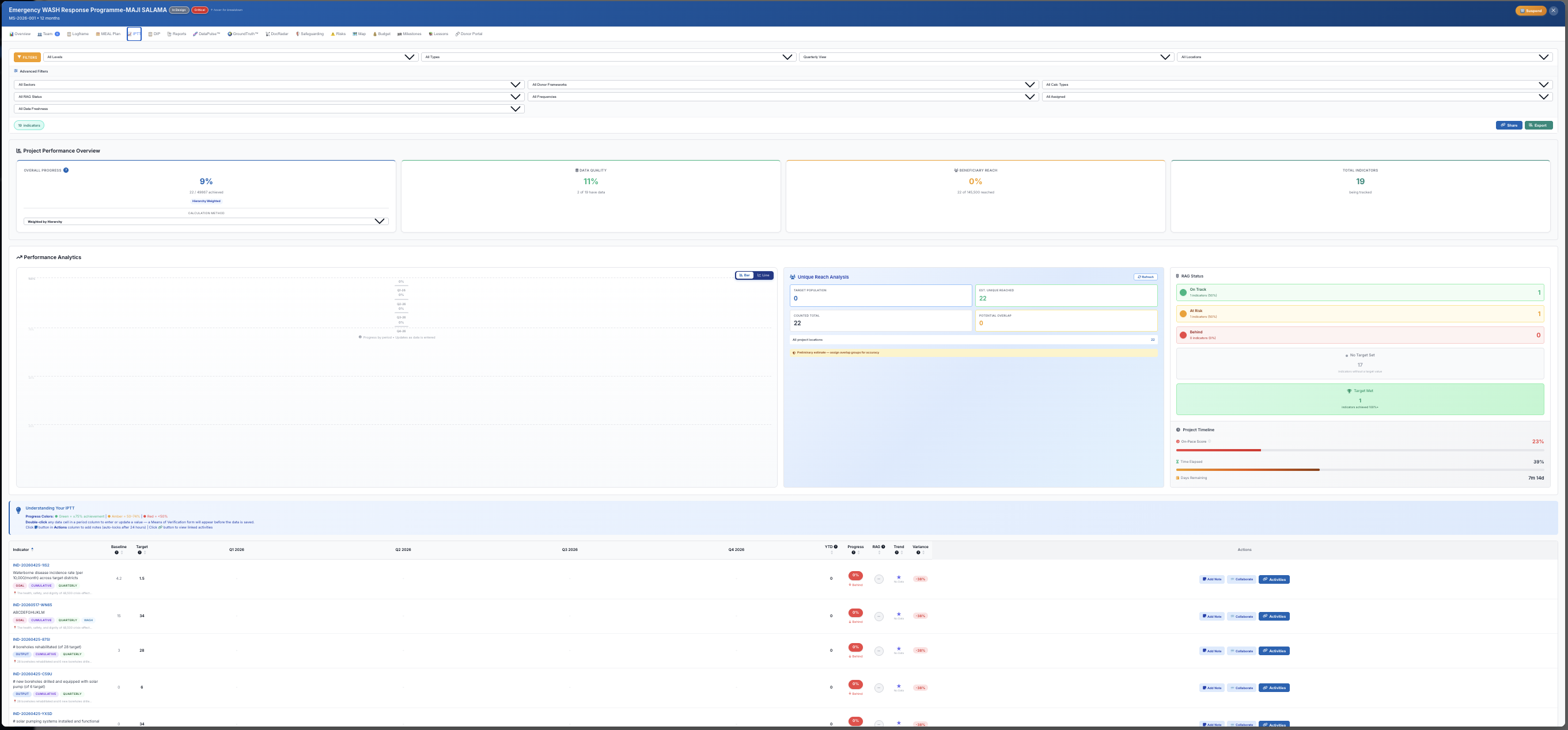The height and width of the screenshot is (730, 1568).
Task: Open the Reports tab
Action: click(177, 34)
